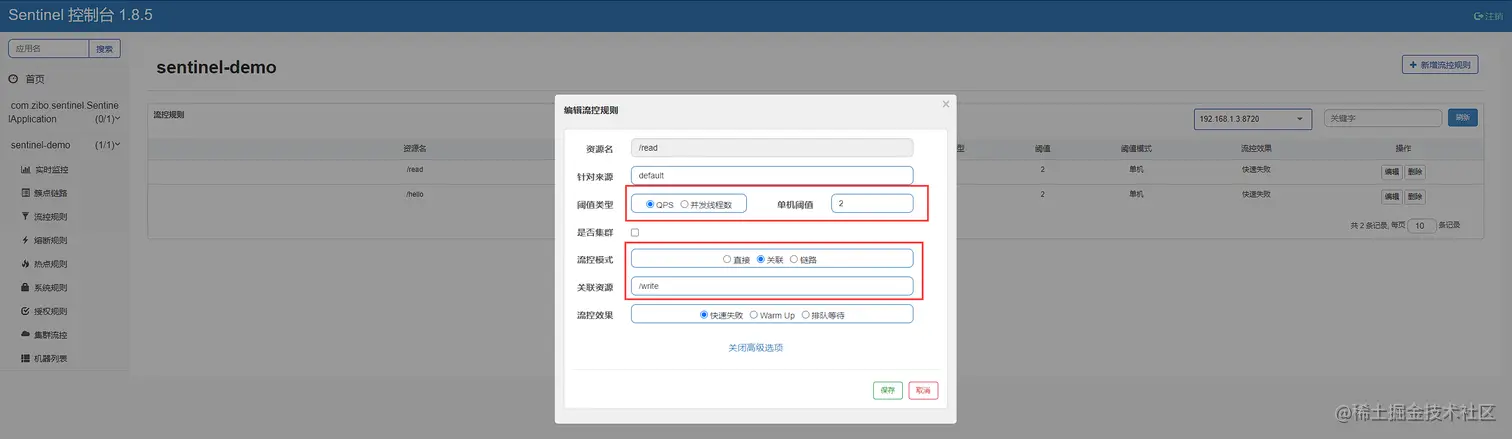Choose 快速失败 flow control effect
This screenshot has width=1512, height=439.
click(704, 315)
